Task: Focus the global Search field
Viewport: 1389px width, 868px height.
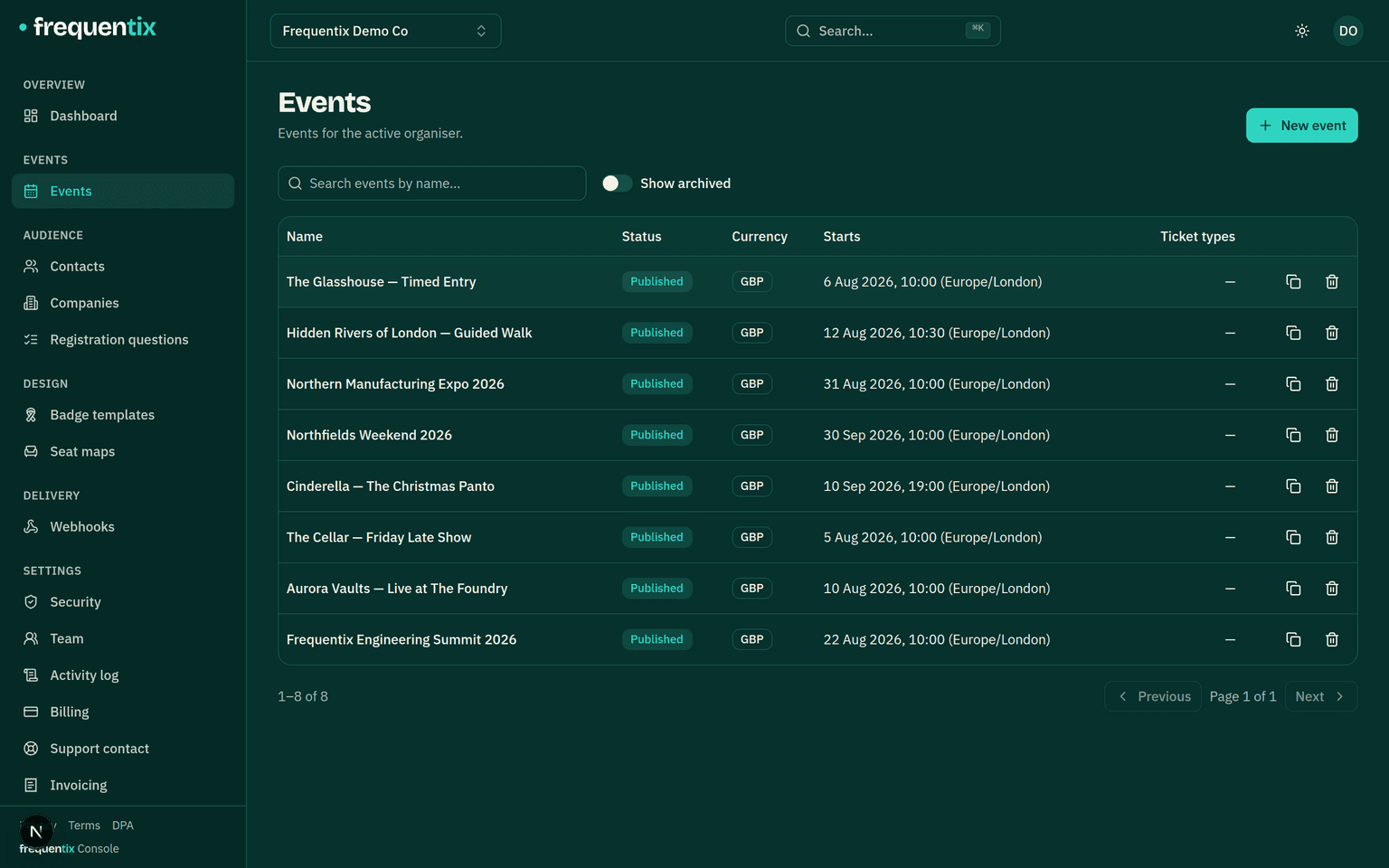Action: click(893, 31)
